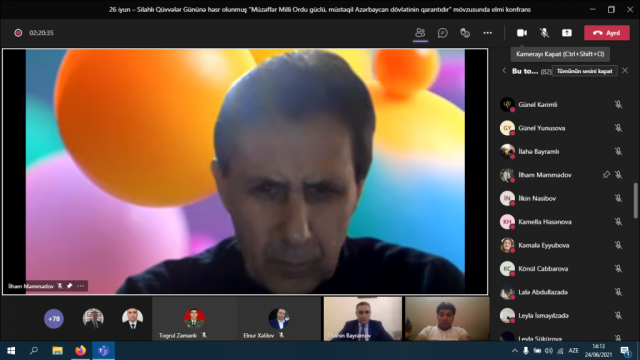Image resolution: width=640 pixels, height=360 pixels.
Task: Click Lalə Abdullazadə's muted mic icon
Action: [x=618, y=292]
